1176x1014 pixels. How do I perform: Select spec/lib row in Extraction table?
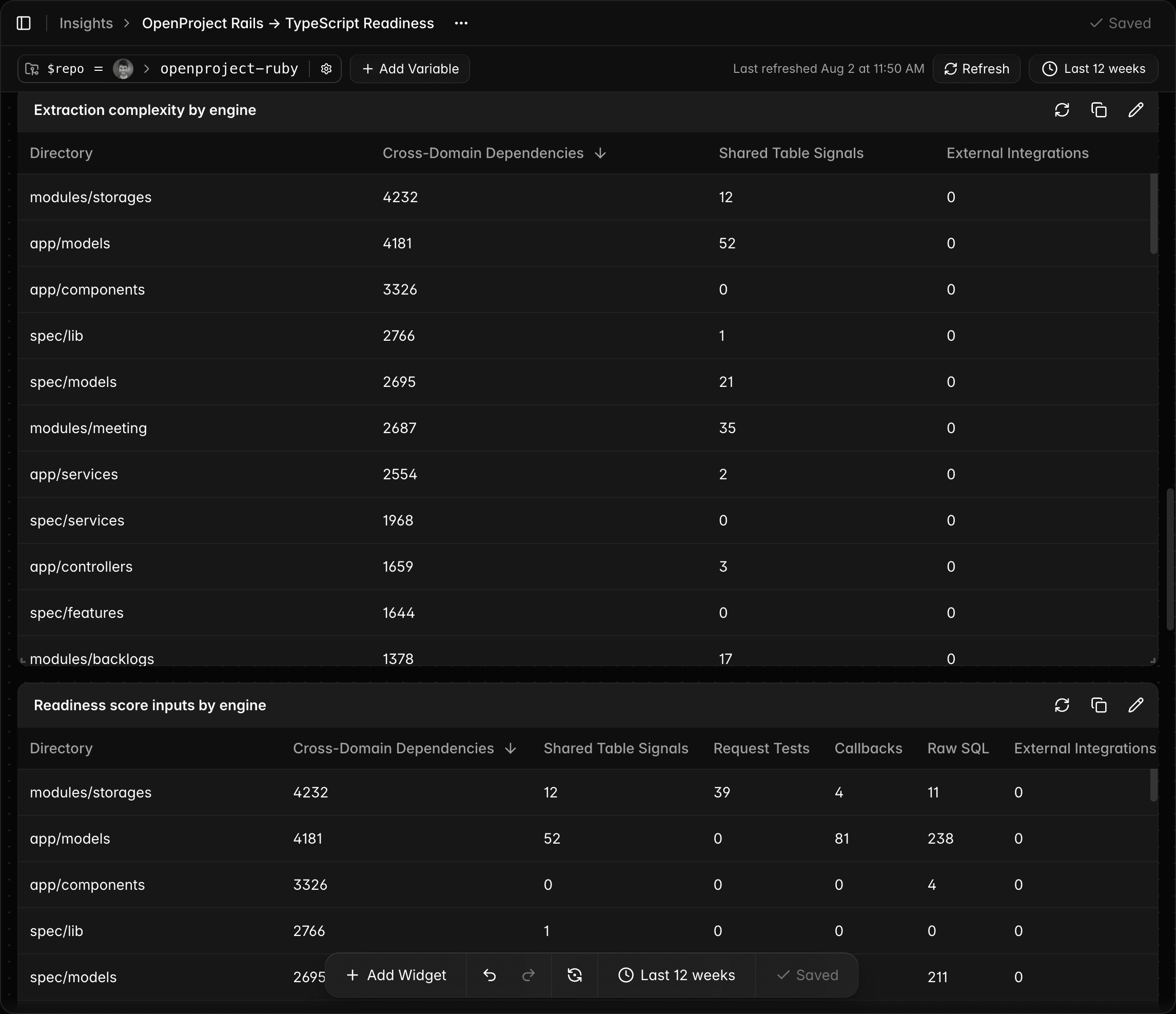587,336
